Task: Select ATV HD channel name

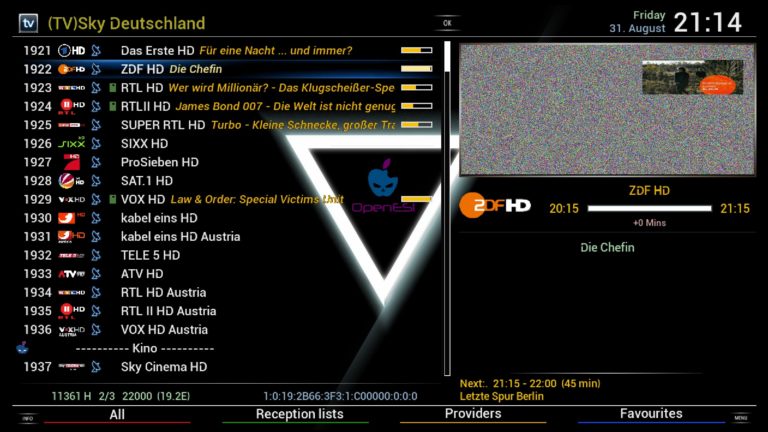Action: pos(142,274)
